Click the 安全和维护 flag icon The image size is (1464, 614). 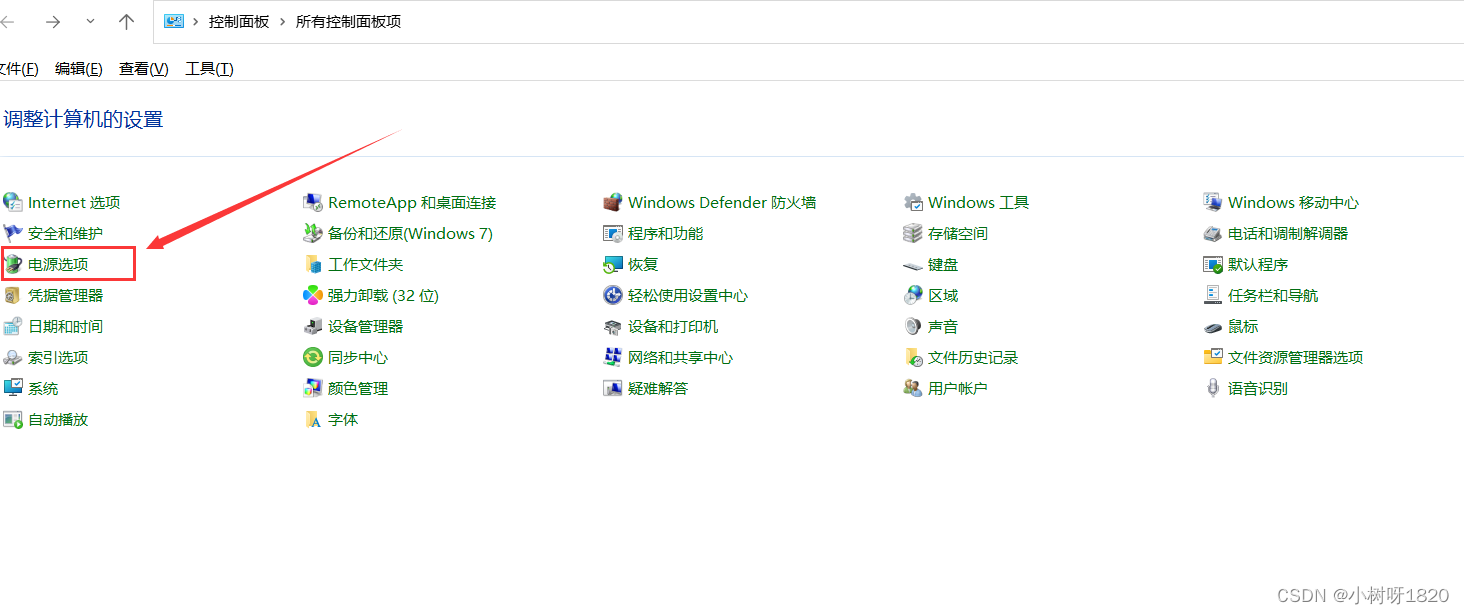click(13, 233)
